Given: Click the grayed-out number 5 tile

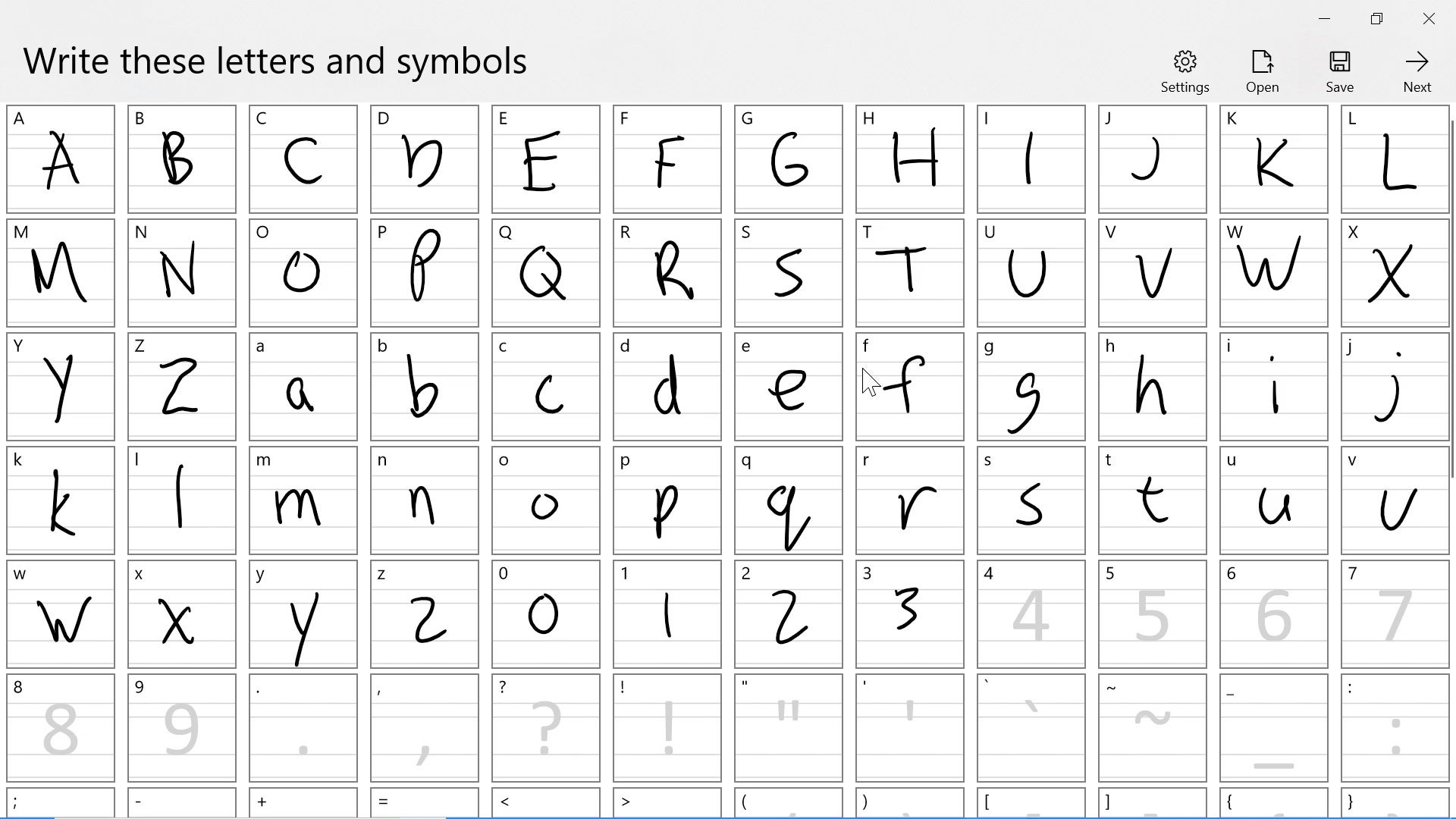Looking at the screenshot, I should tap(1150, 614).
